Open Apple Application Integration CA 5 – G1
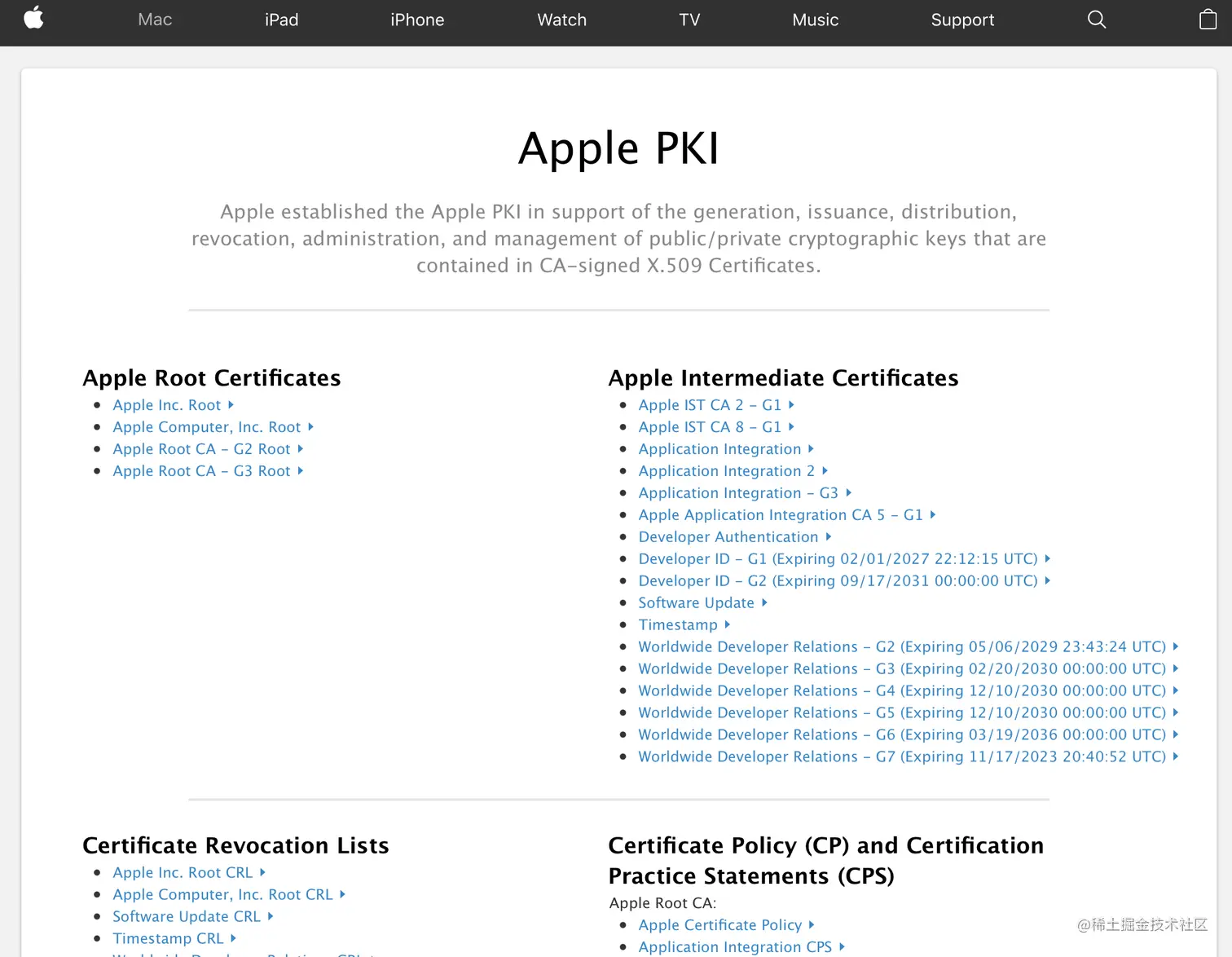Viewport: 1232px width, 957px height. tap(787, 515)
